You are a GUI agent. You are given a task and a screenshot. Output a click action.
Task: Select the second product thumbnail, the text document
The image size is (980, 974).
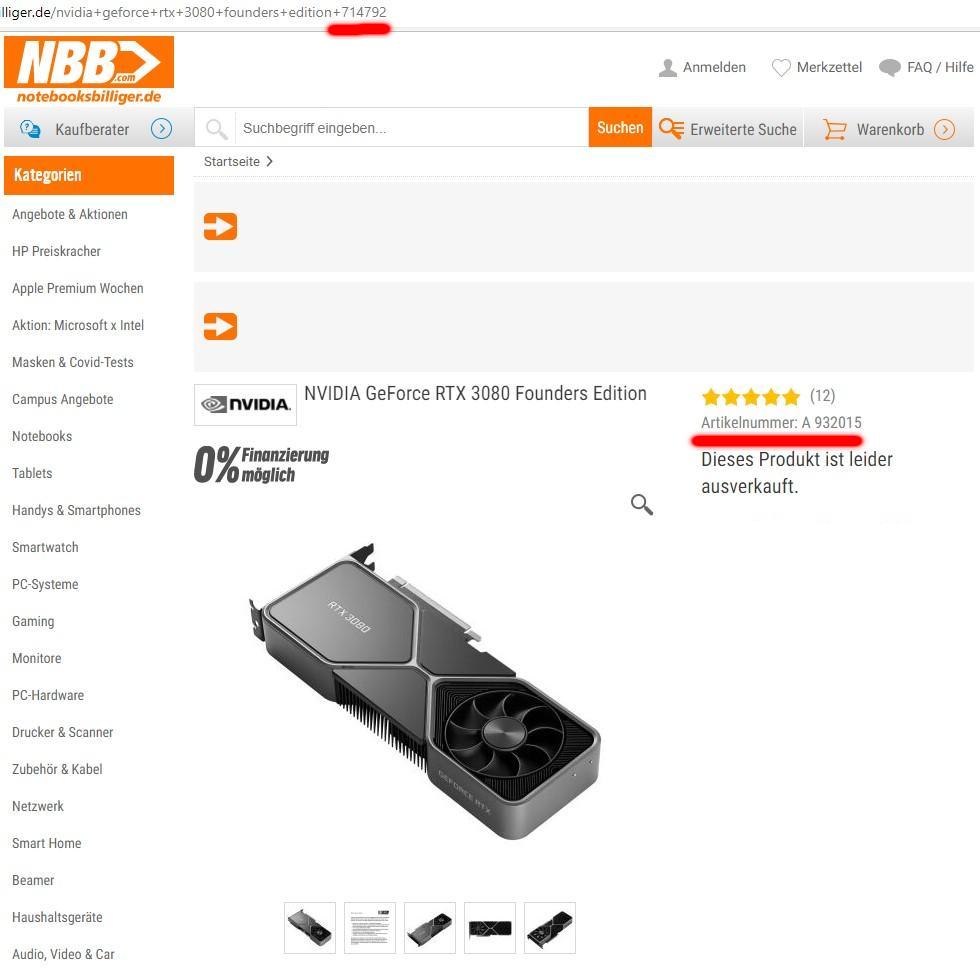pos(370,928)
